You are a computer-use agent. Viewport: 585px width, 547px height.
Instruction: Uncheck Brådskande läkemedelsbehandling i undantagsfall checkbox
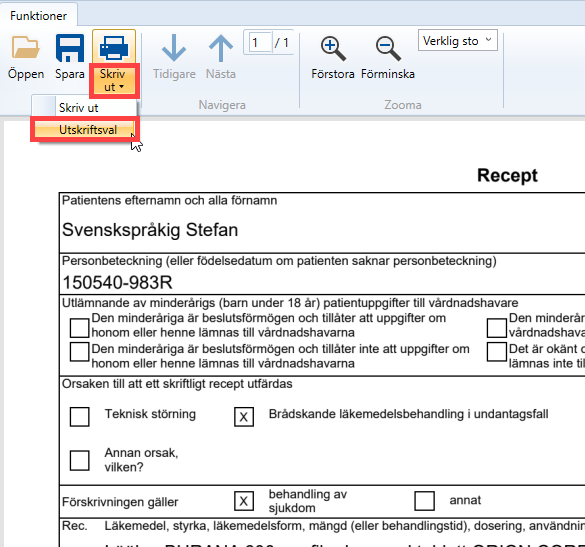click(244, 416)
